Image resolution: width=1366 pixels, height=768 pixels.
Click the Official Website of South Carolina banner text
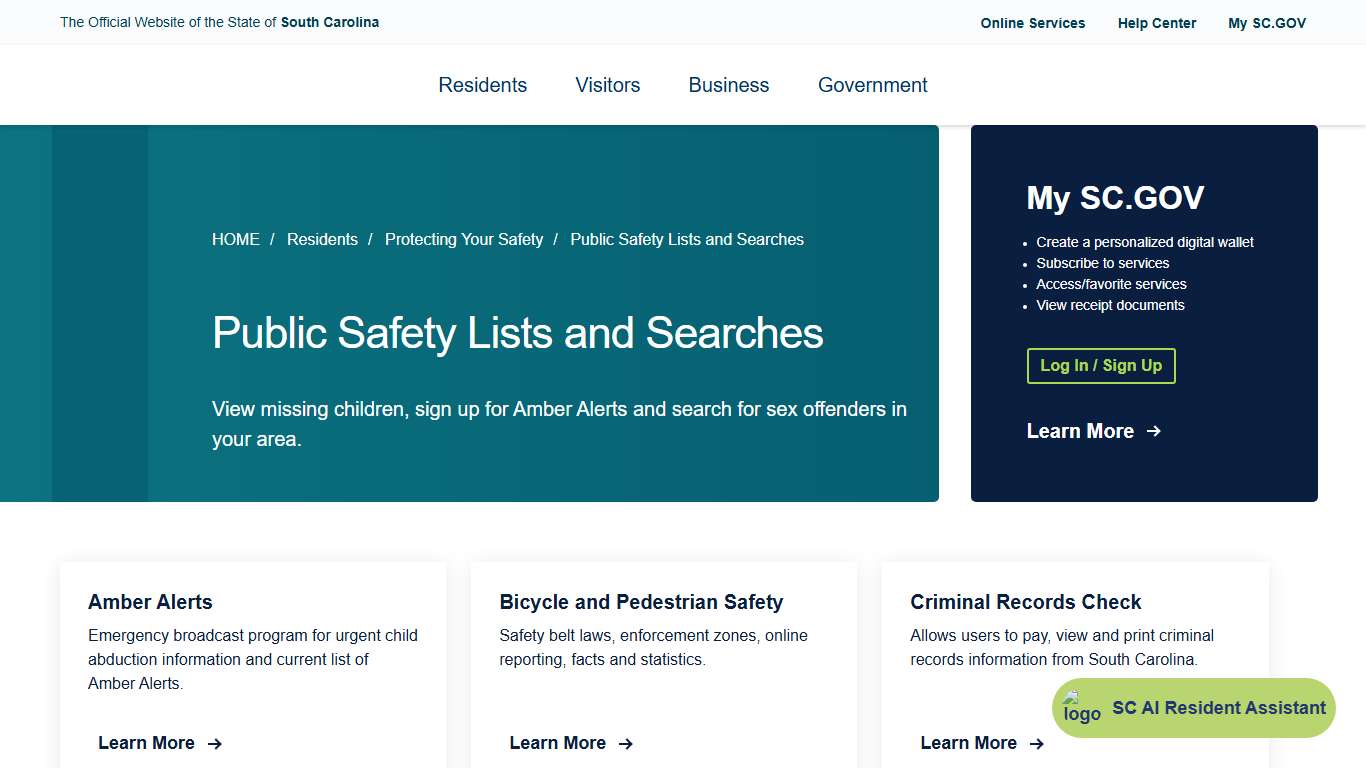[219, 22]
